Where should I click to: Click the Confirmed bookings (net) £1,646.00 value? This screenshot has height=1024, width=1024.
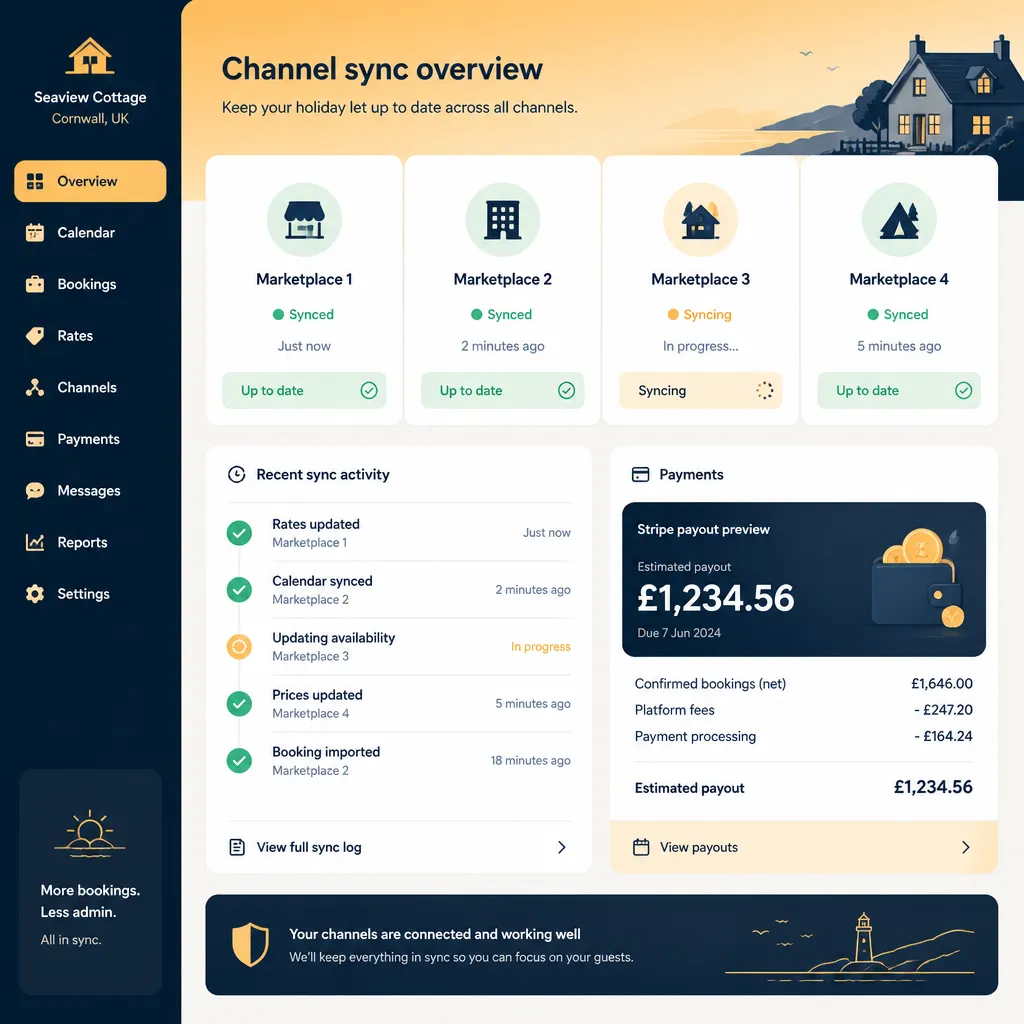coord(942,683)
